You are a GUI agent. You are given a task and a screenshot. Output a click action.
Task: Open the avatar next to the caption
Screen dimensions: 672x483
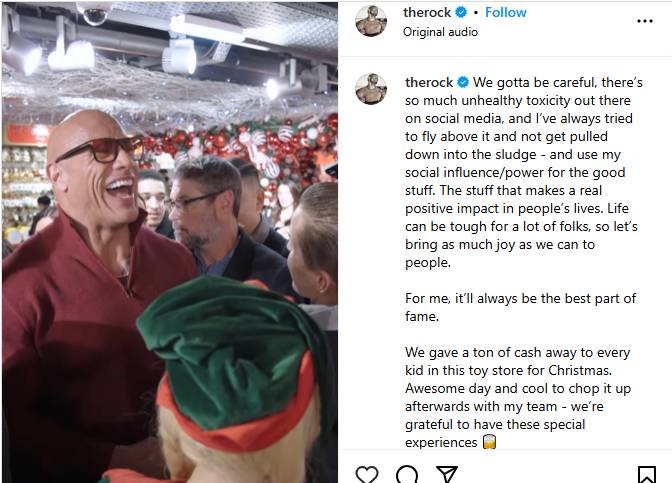[374, 90]
